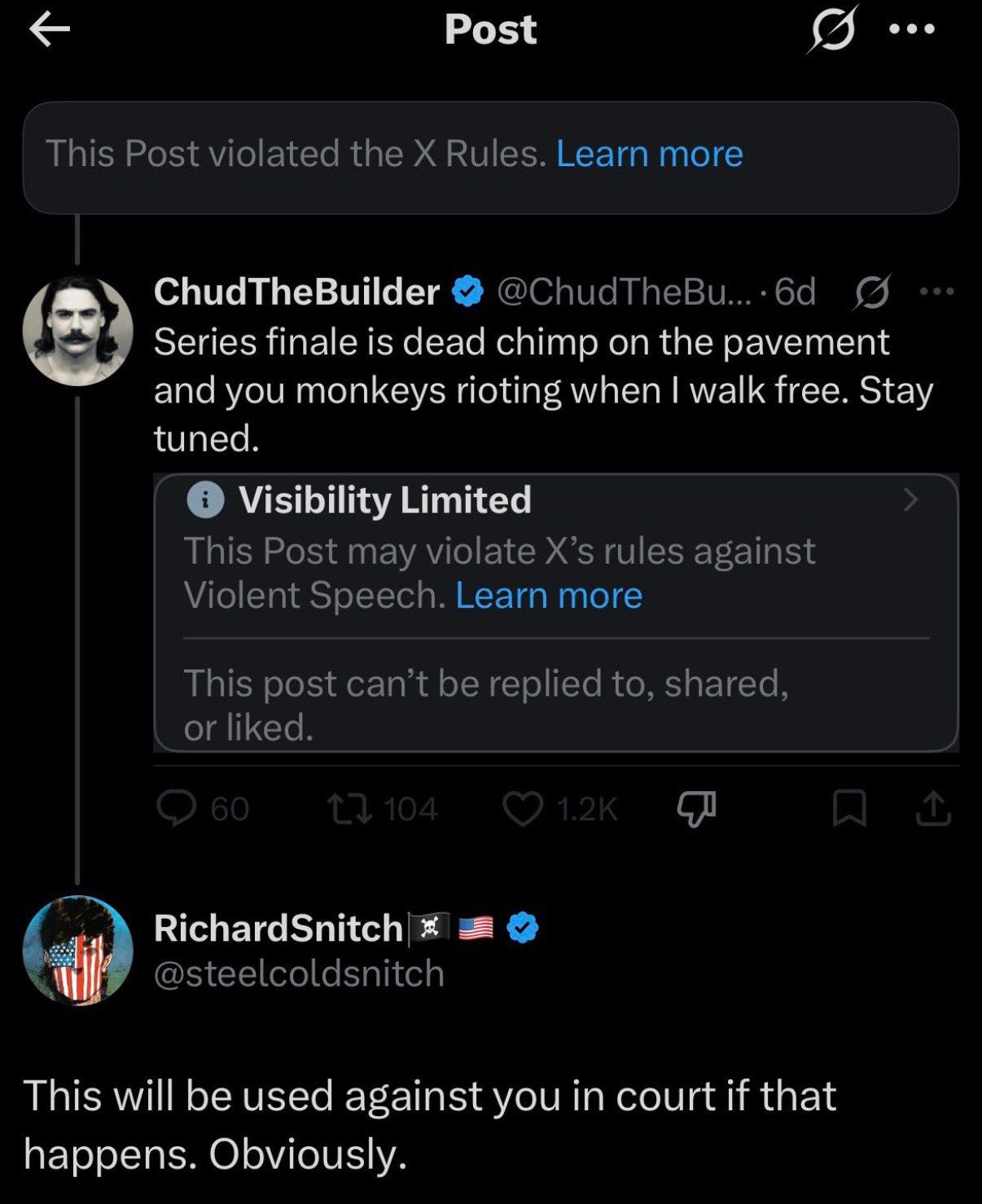The image size is (982, 1204).
Task: Open ChudTheBuilder's display name profile
Action: 296,292
